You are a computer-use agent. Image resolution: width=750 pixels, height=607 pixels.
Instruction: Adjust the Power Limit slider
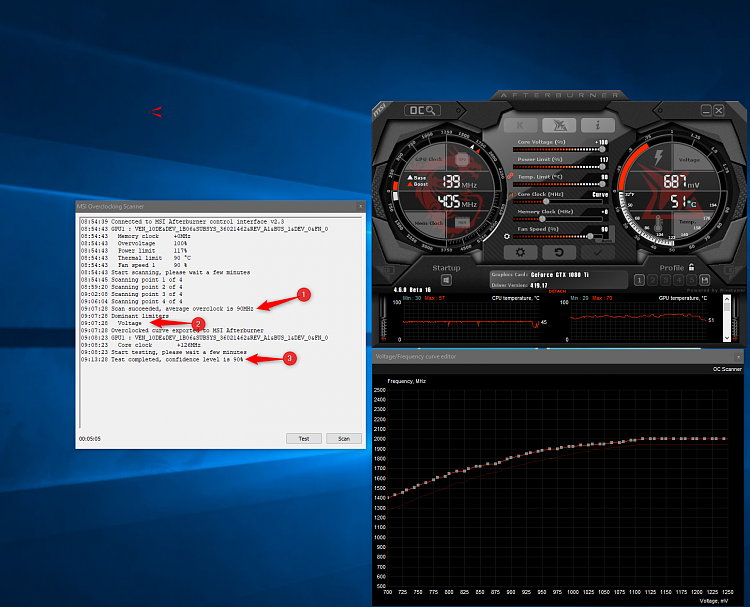pos(558,167)
